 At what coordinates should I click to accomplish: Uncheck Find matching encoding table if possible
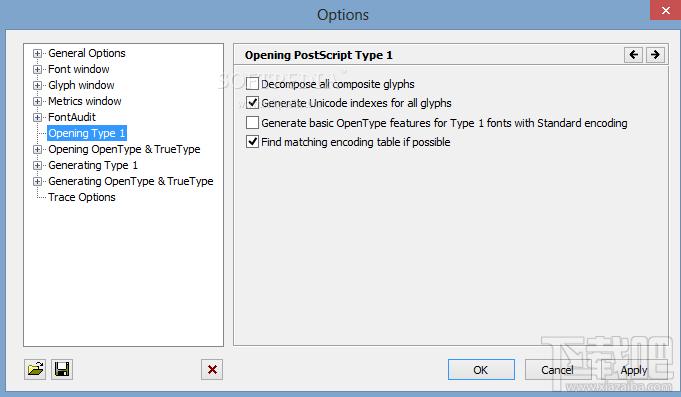tap(252, 142)
